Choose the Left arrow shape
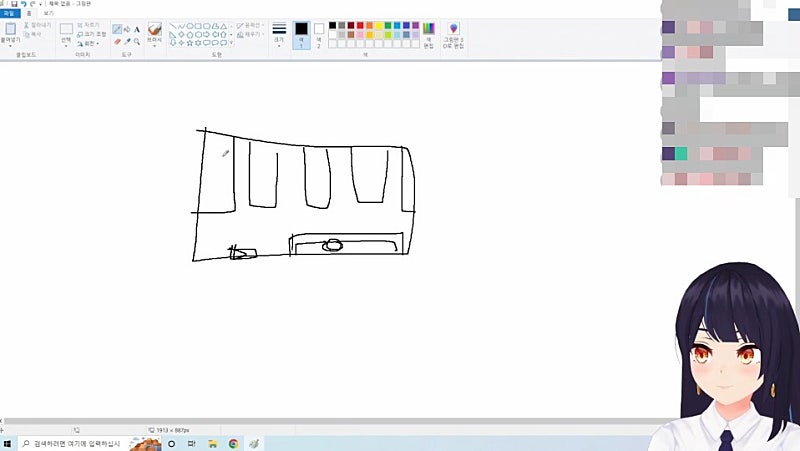Screen dimensions: 800x451 (215, 34)
